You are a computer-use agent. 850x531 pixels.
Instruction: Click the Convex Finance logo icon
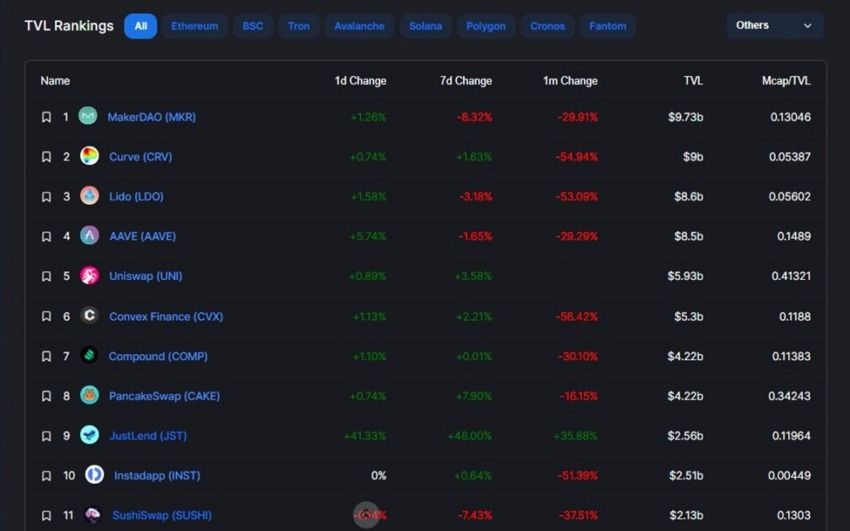tap(89, 315)
